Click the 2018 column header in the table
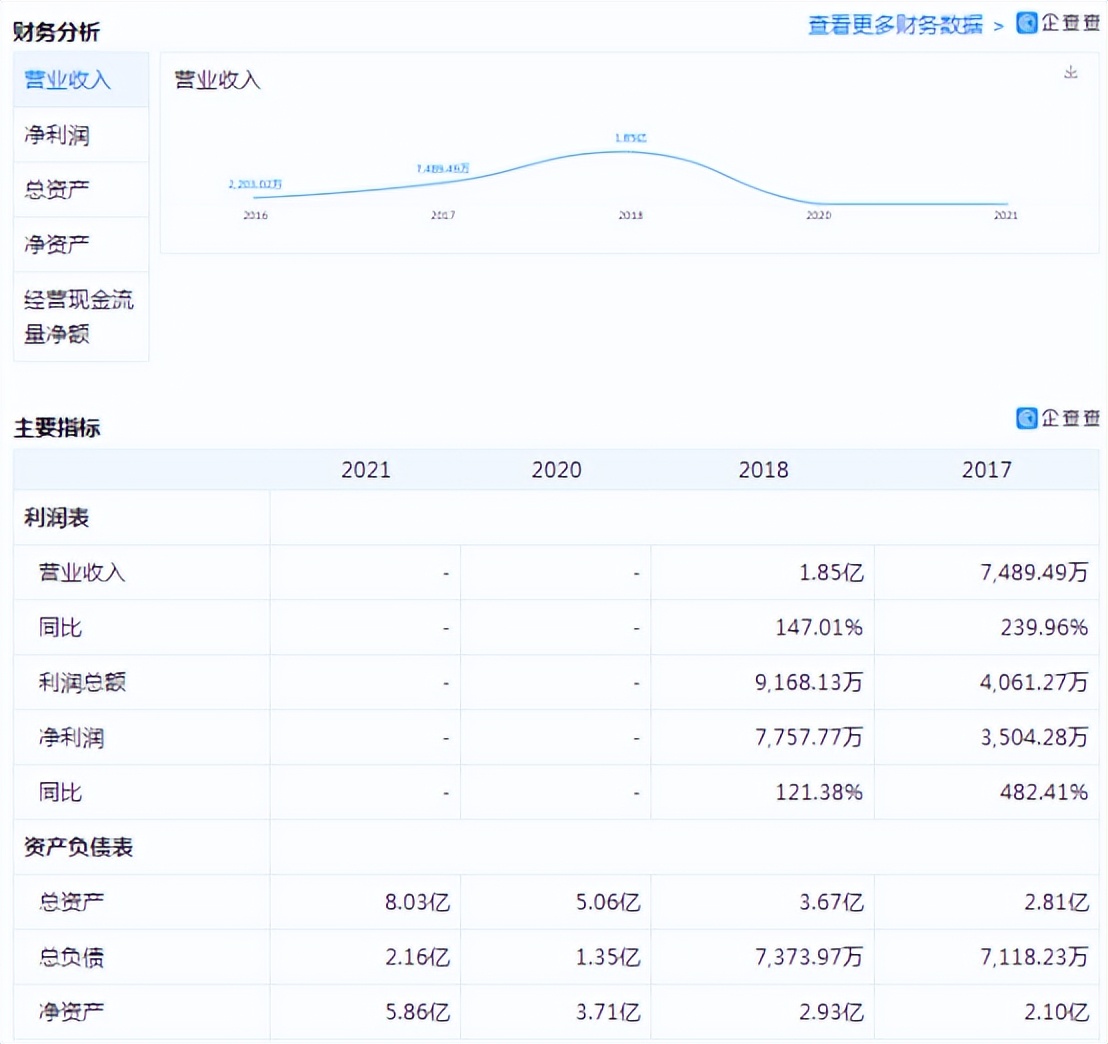Screen dimensions: 1108x1044 [763, 470]
